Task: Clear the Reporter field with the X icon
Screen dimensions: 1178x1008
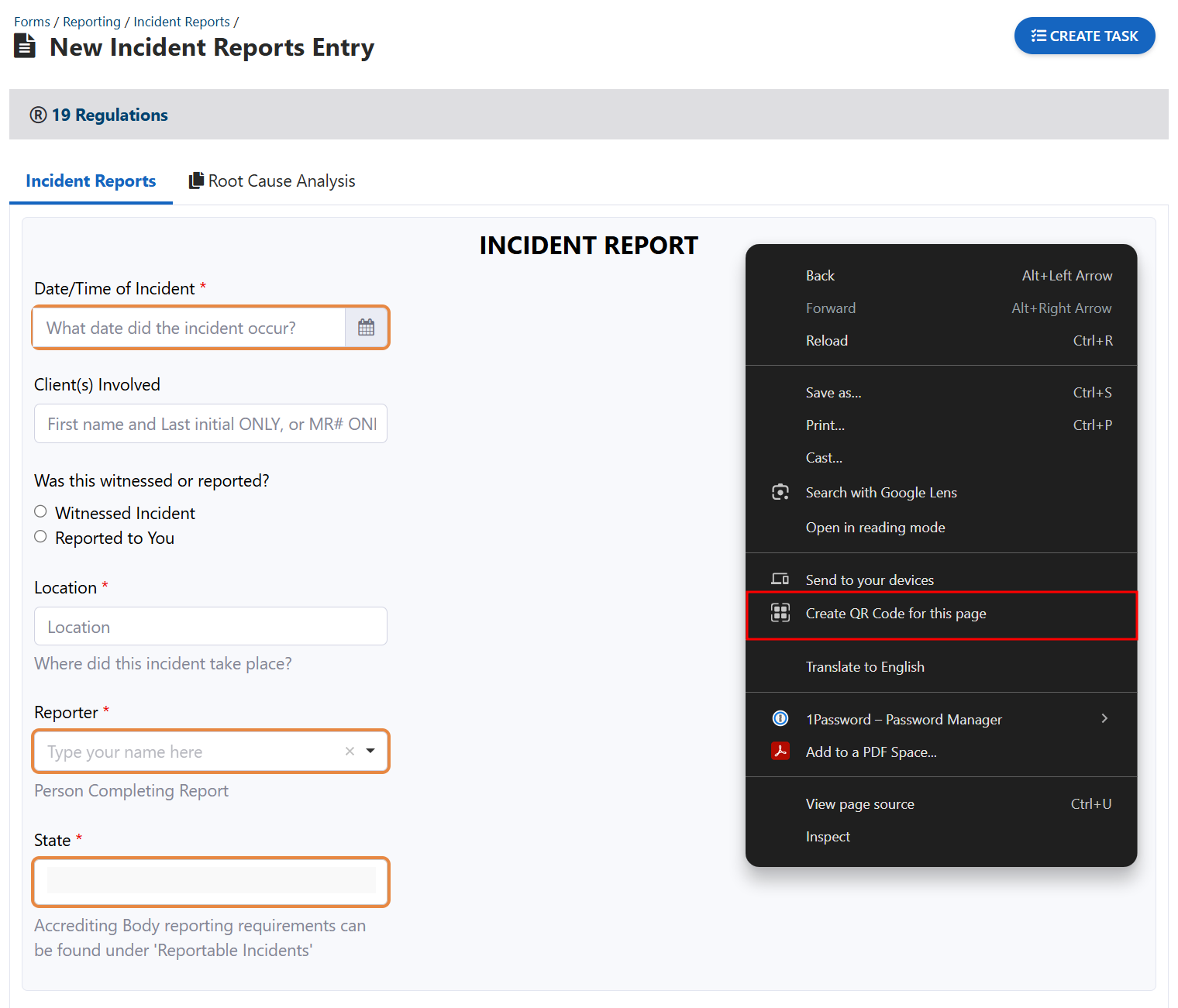Action: [350, 751]
